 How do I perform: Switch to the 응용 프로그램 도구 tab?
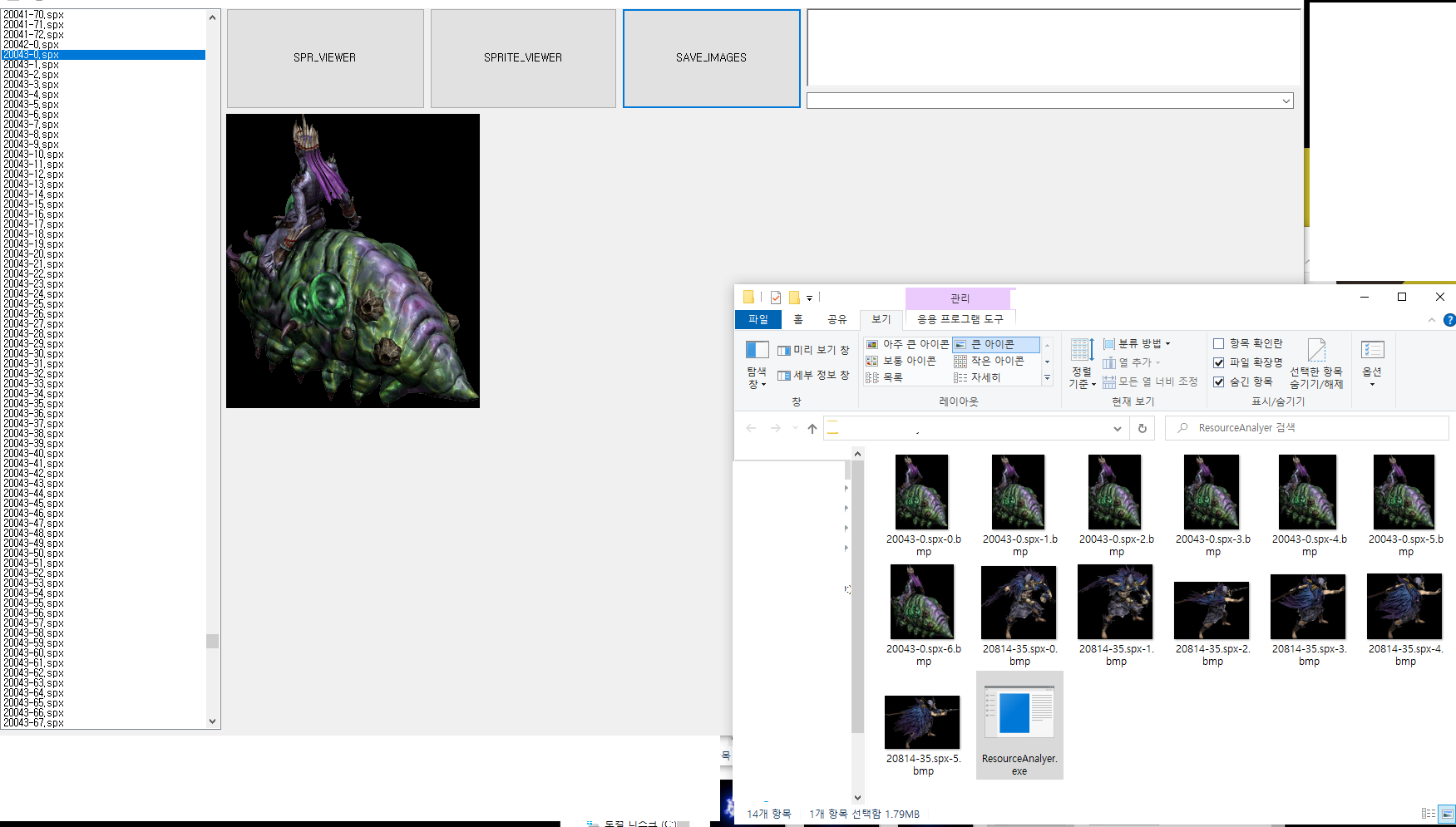960,319
